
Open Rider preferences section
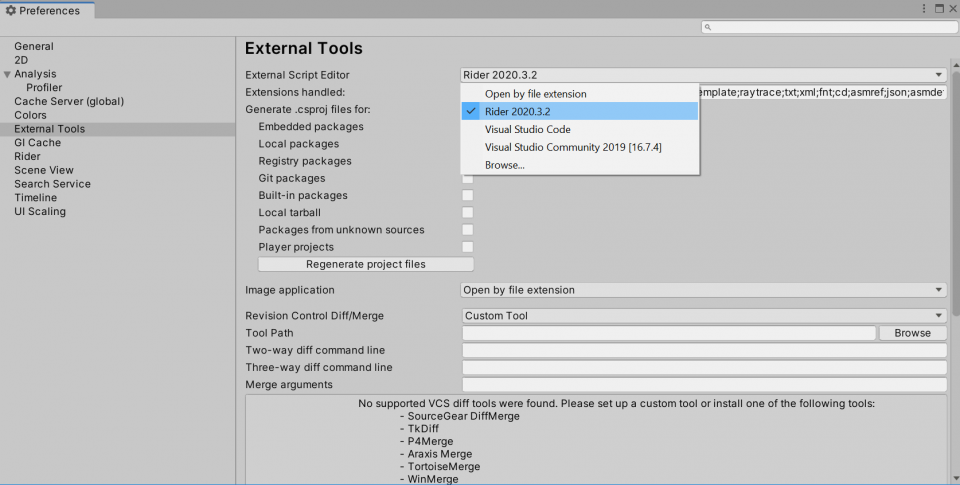pos(27,156)
